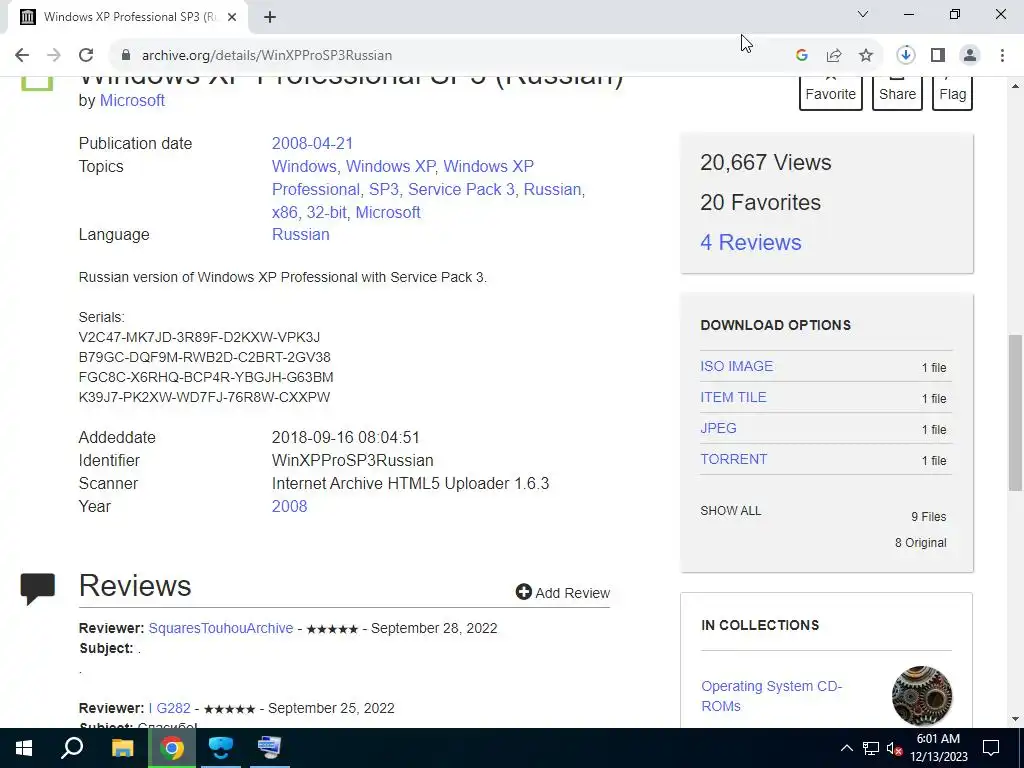Open the 32-bit topic link
The width and height of the screenshot is (1024, 768).
327,212
